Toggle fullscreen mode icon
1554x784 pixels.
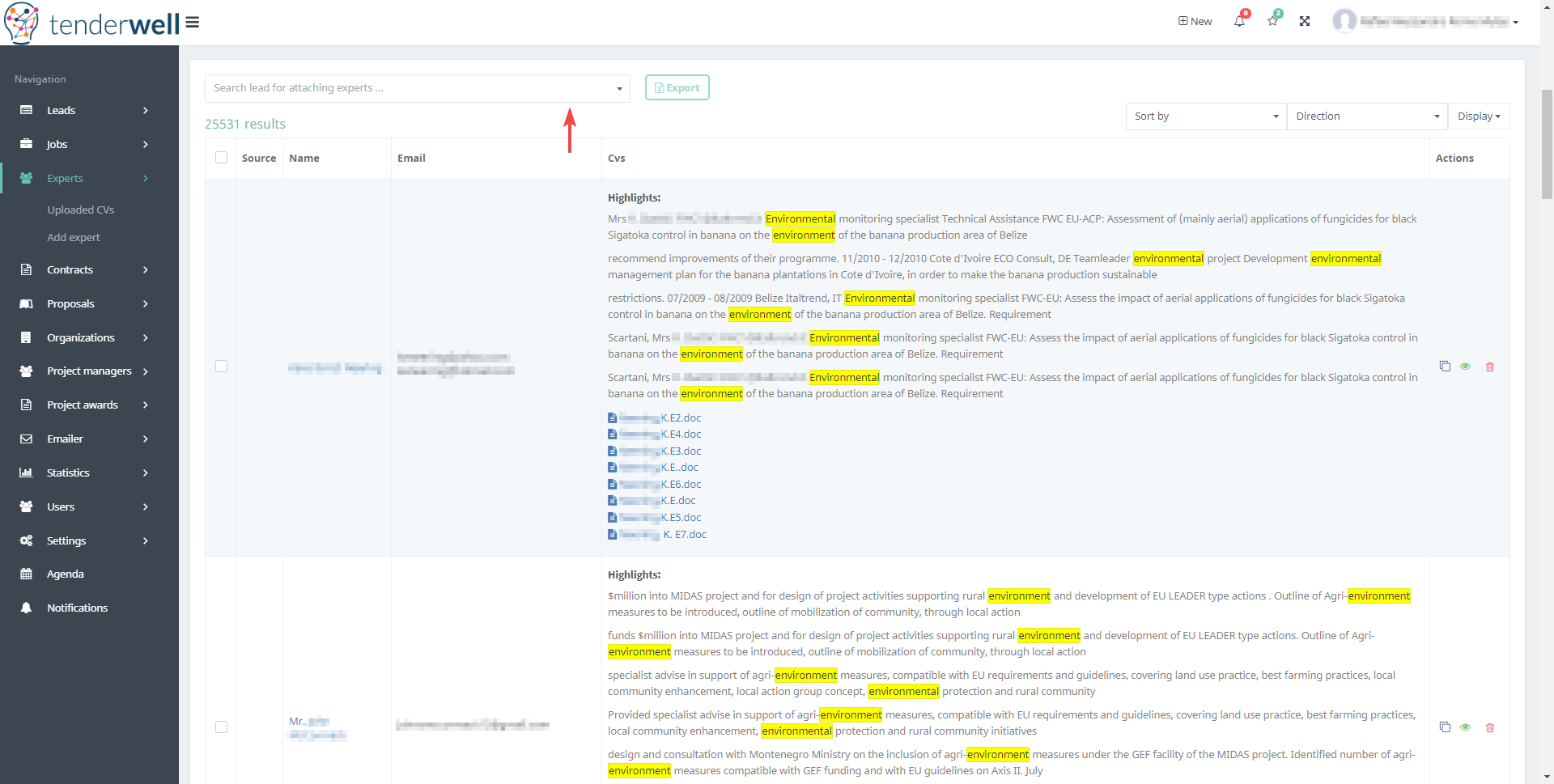[x=1305, y=22]
